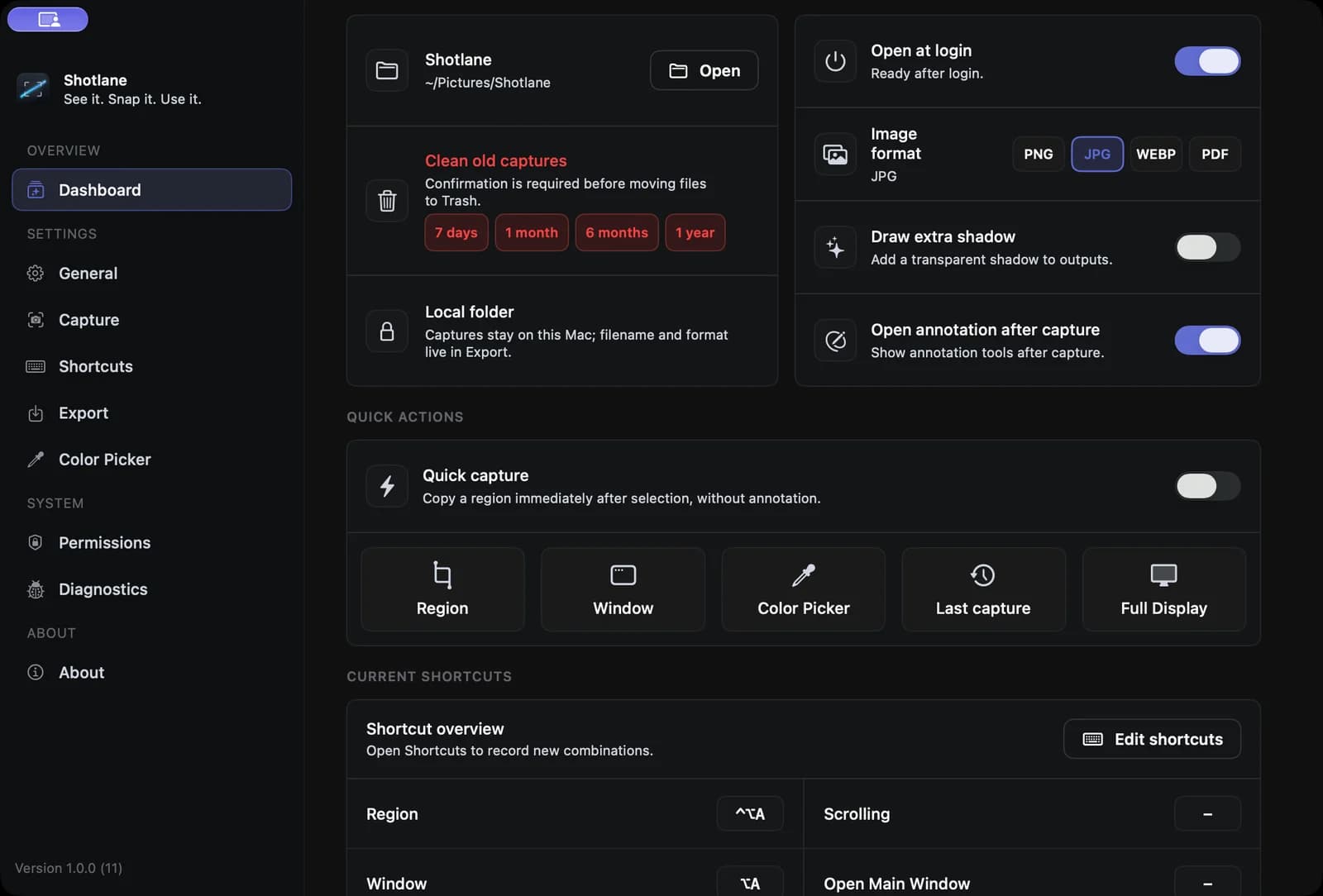Click the Edit shortcuts button
This screenshot has height=896, width=1323.
click(x=1152, y=739)
